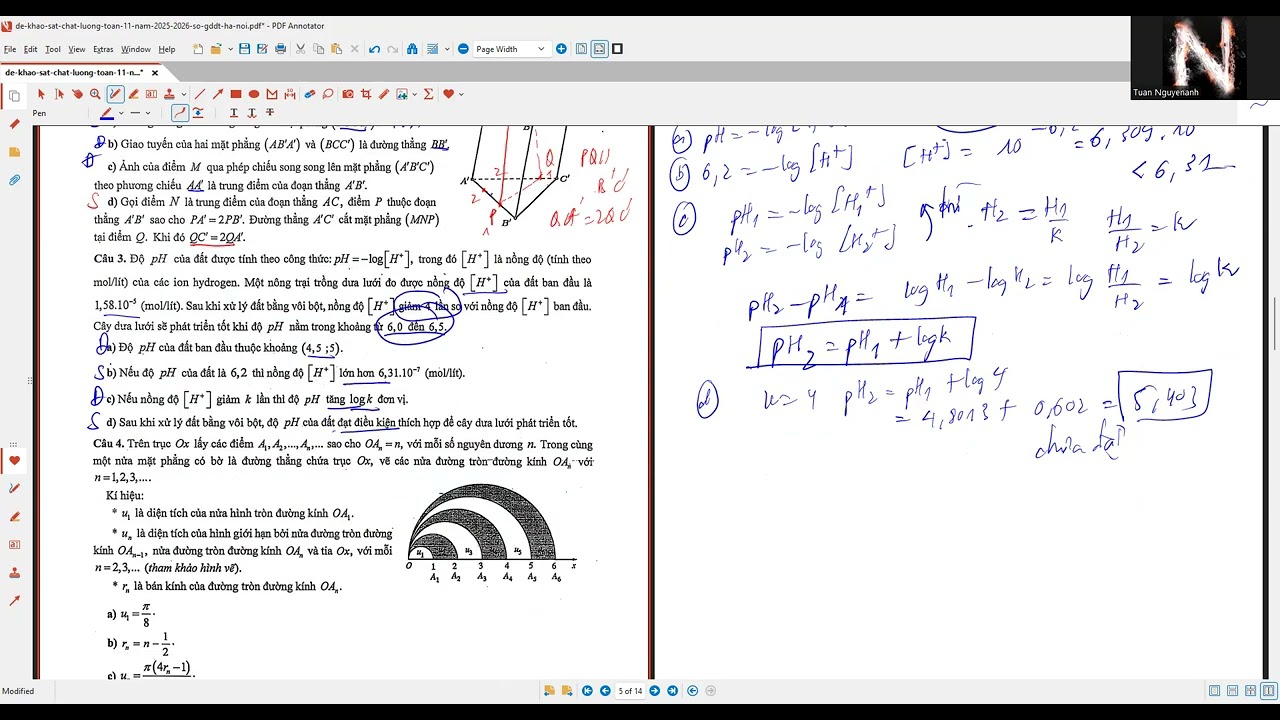Click the Formula sigma tool

click(x=428, y=94)
